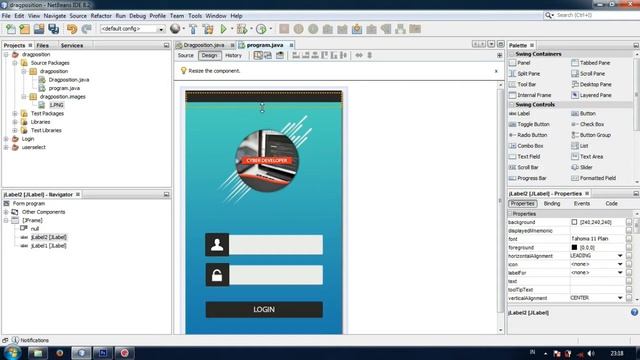Click the Build Project hammer icon

193,29
